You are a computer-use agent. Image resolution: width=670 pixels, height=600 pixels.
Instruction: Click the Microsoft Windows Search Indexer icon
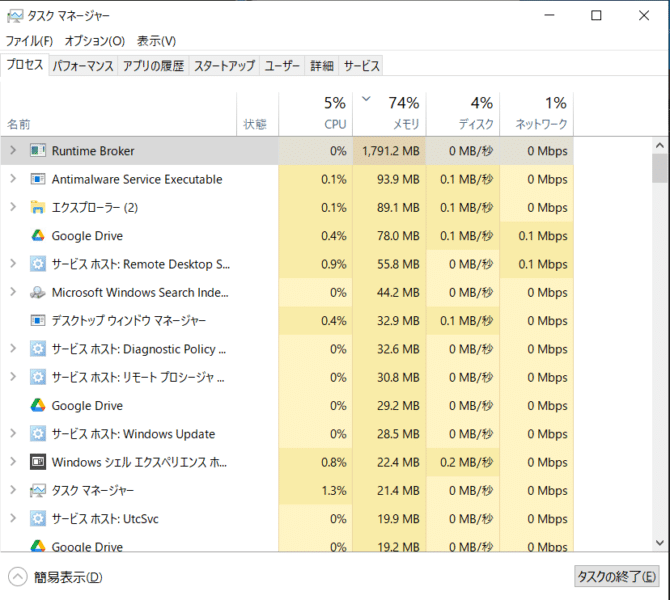click(38, 292)
